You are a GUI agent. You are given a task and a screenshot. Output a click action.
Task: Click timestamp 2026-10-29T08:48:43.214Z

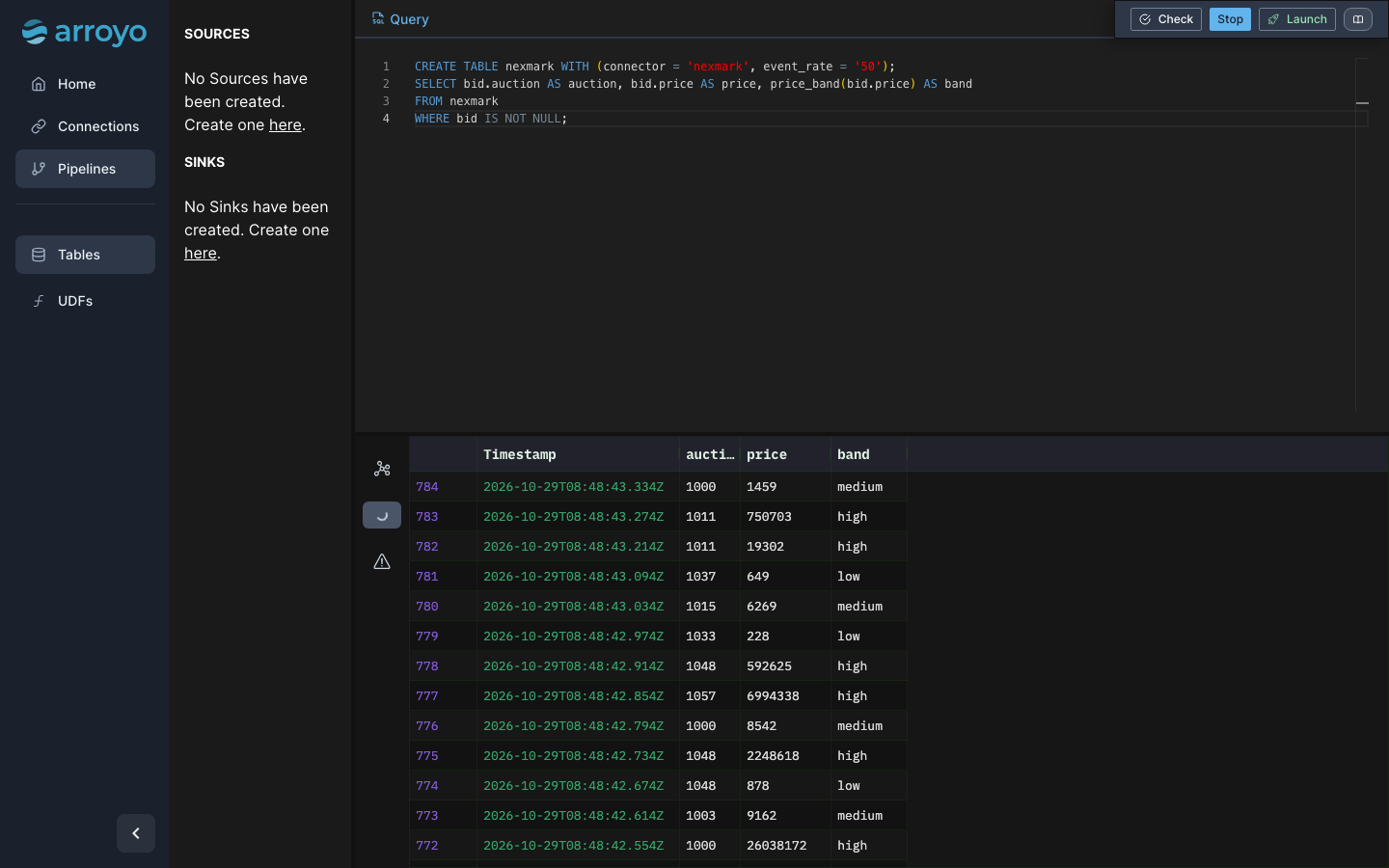[573, 547]
